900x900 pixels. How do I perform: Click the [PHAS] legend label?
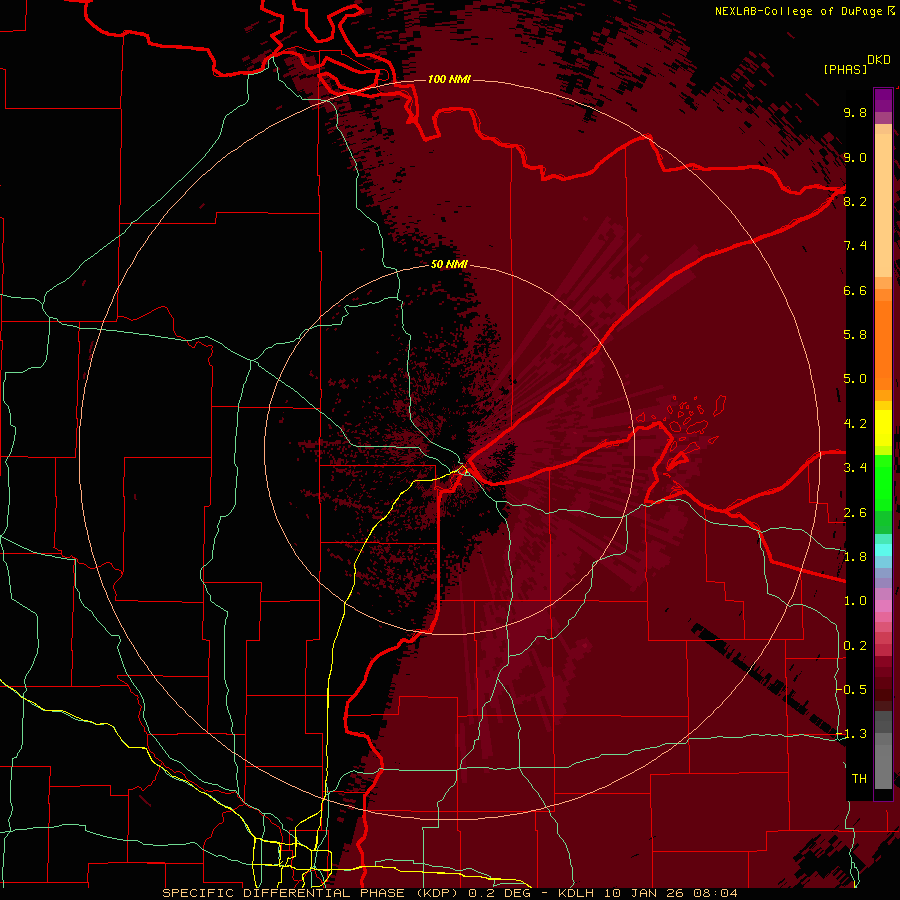(x=845, y=69)
